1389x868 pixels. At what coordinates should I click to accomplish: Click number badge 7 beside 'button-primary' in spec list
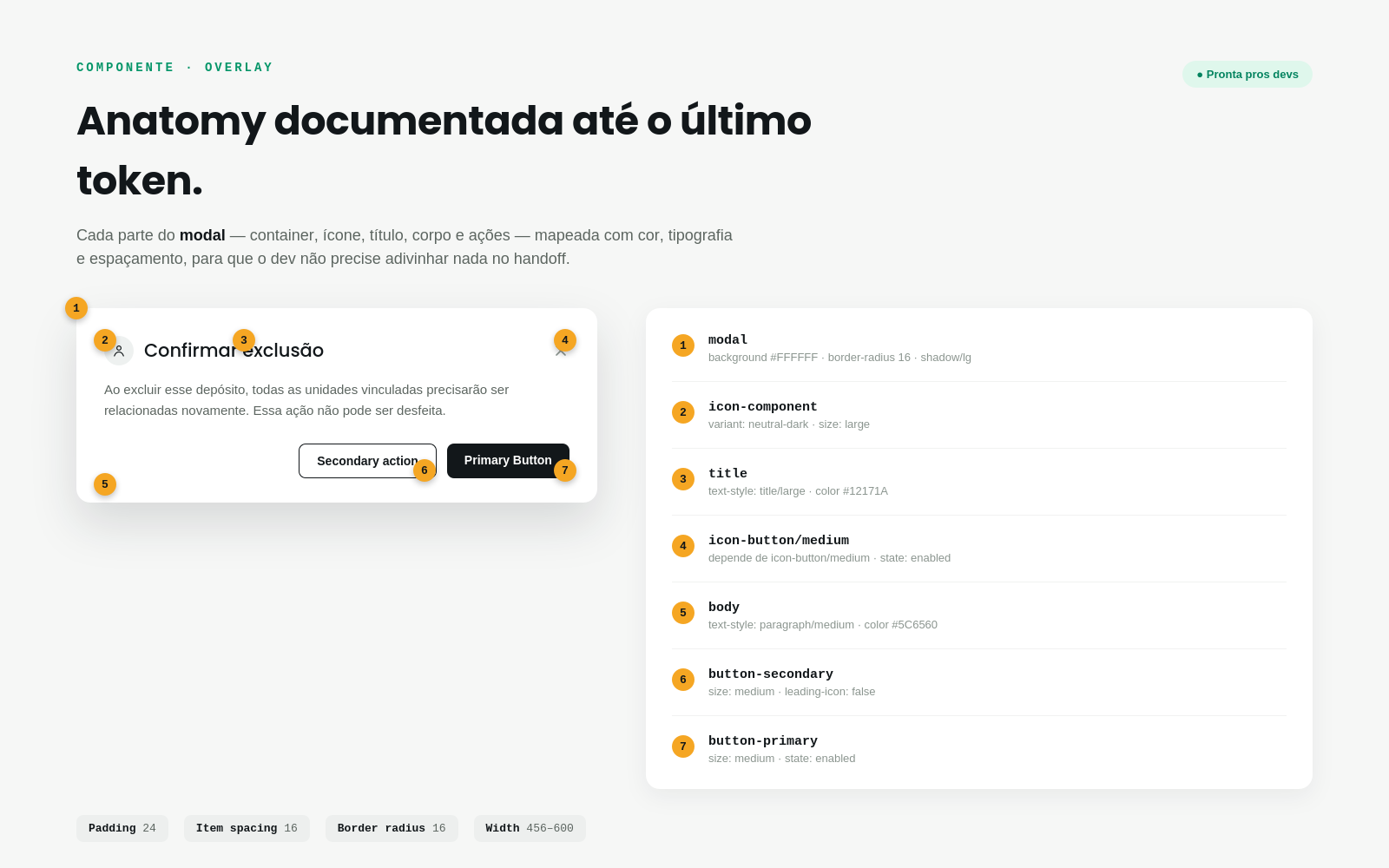click(x=683, y=746)
